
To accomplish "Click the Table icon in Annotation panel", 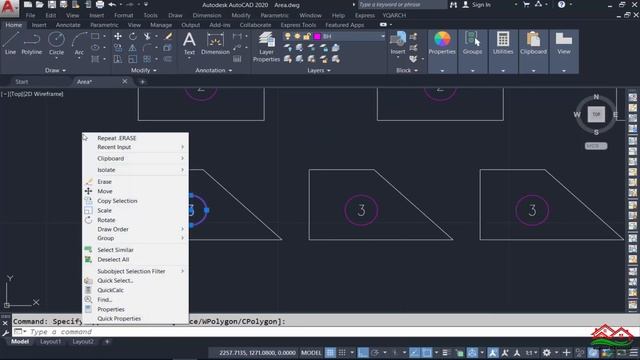I will [237, 59].
